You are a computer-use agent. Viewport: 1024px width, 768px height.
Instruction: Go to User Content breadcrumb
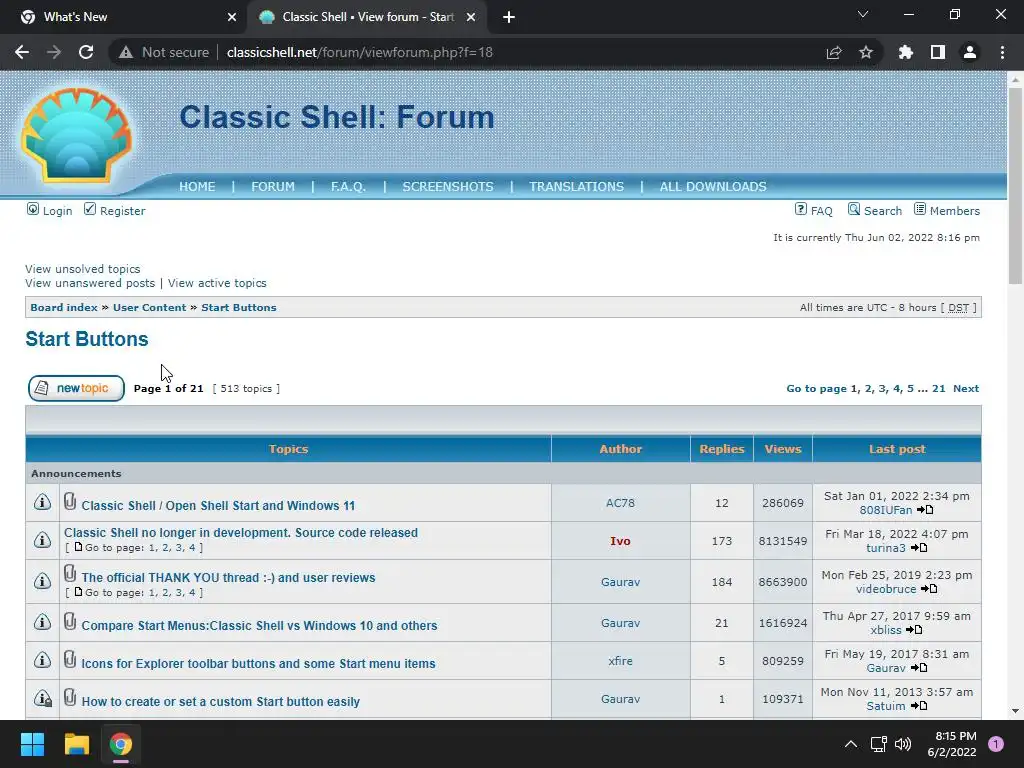tap(150, 308)
